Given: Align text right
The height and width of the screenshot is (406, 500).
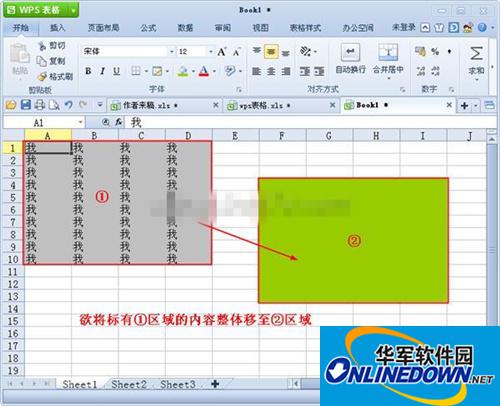Looking at the screenshot, I should [286, 71].
